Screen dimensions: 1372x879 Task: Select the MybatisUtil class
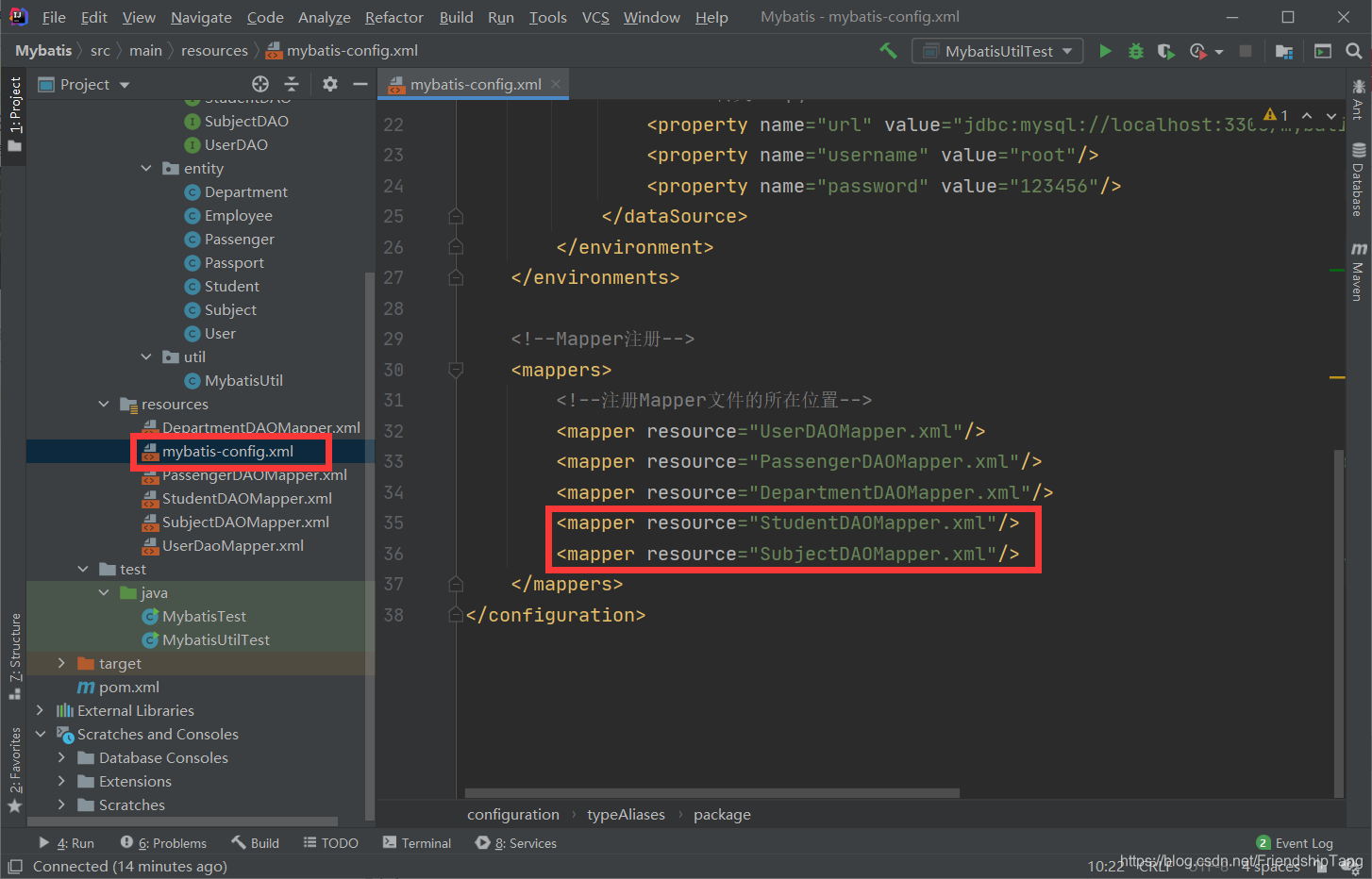pos(243,380)
